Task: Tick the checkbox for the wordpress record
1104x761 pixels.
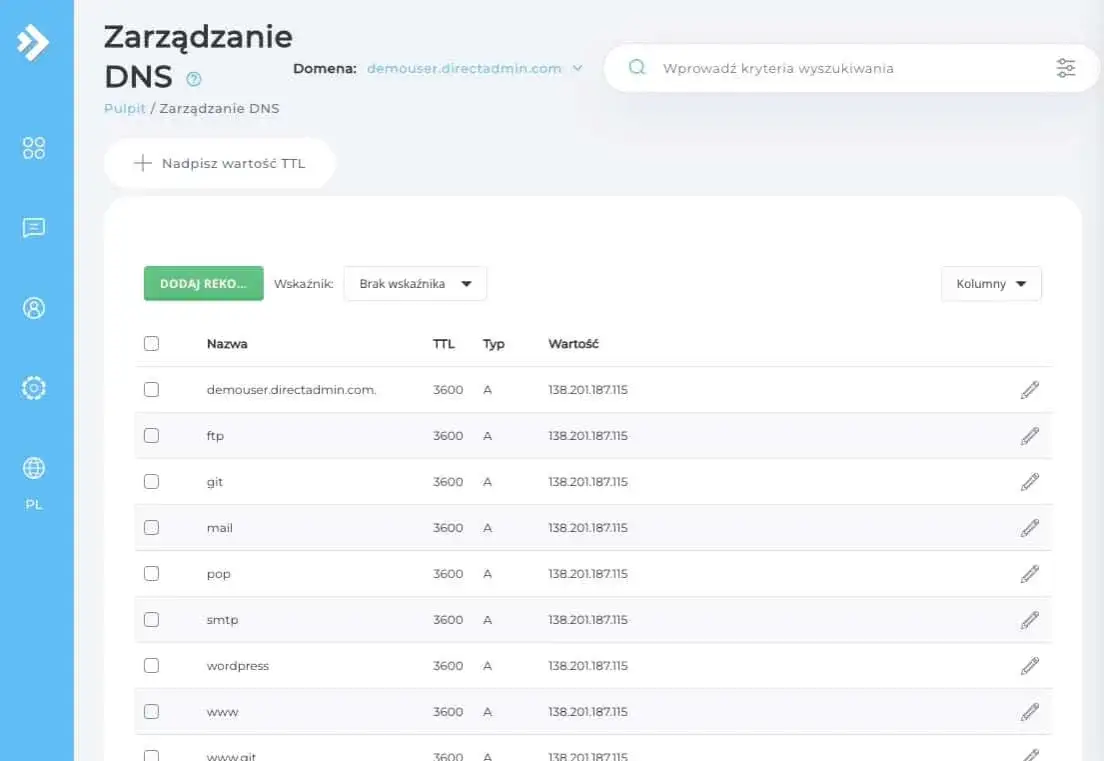Action: click(151, 665)
